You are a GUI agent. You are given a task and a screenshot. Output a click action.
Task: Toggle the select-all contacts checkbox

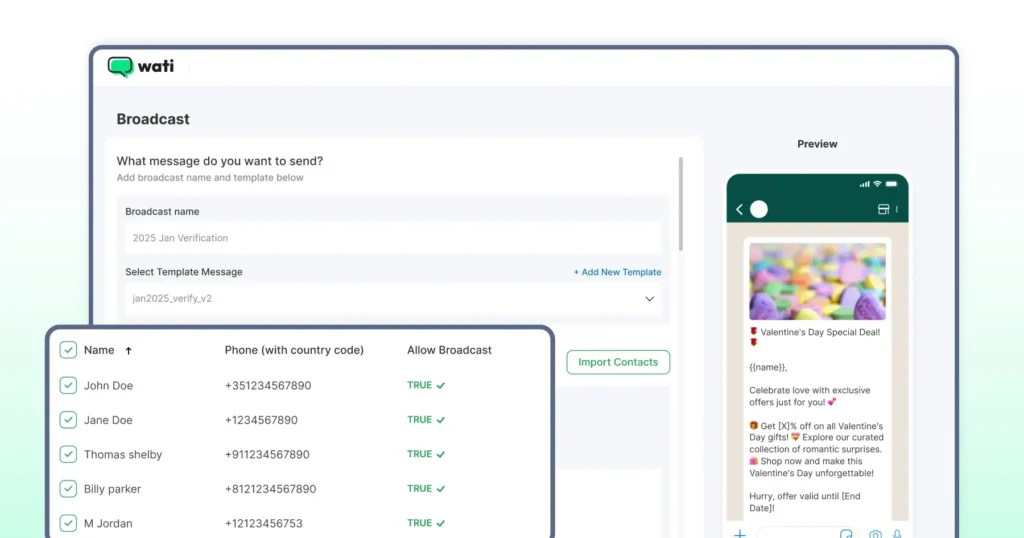[68, 350]
